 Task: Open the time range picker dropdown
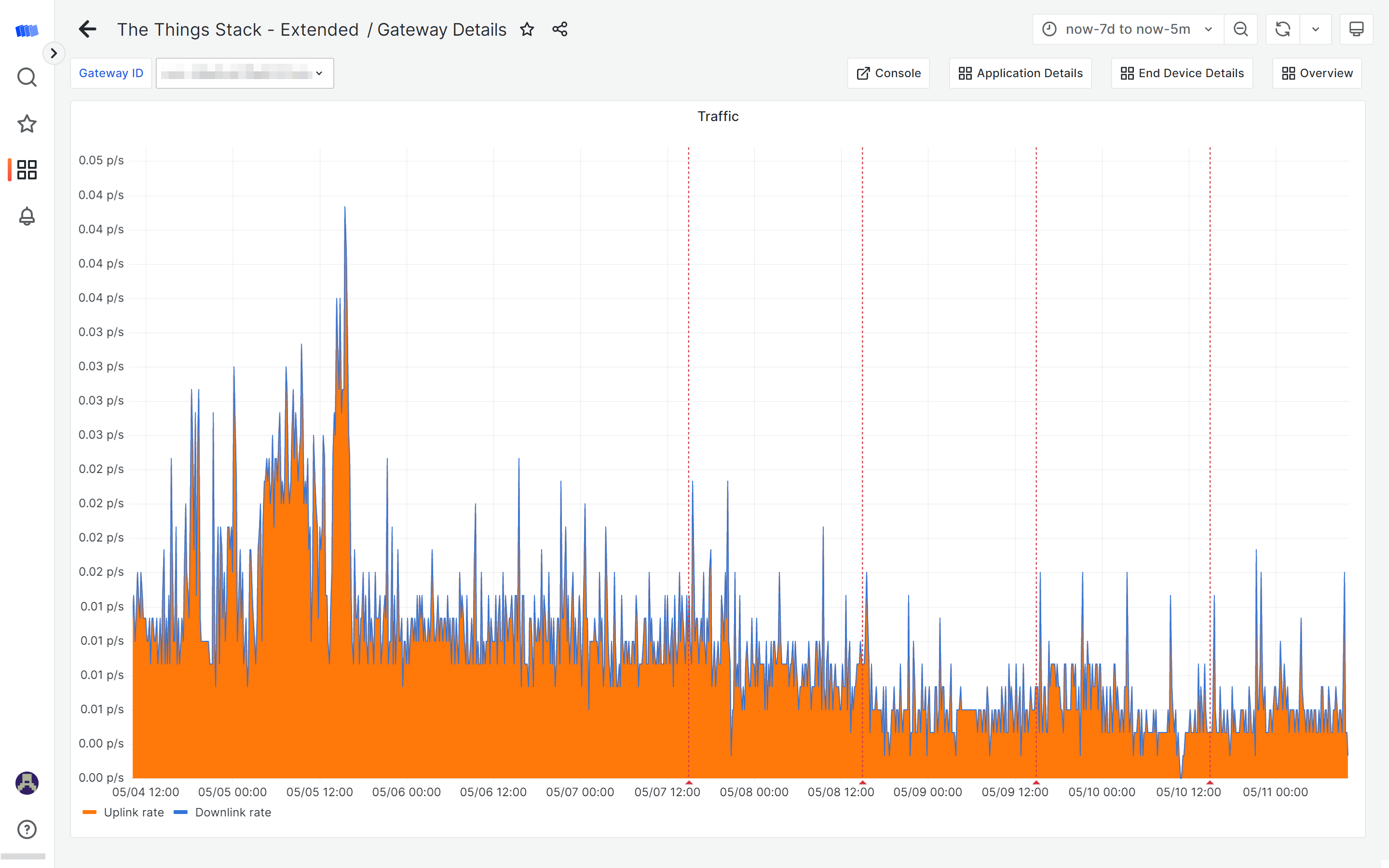coord(1127,29)
